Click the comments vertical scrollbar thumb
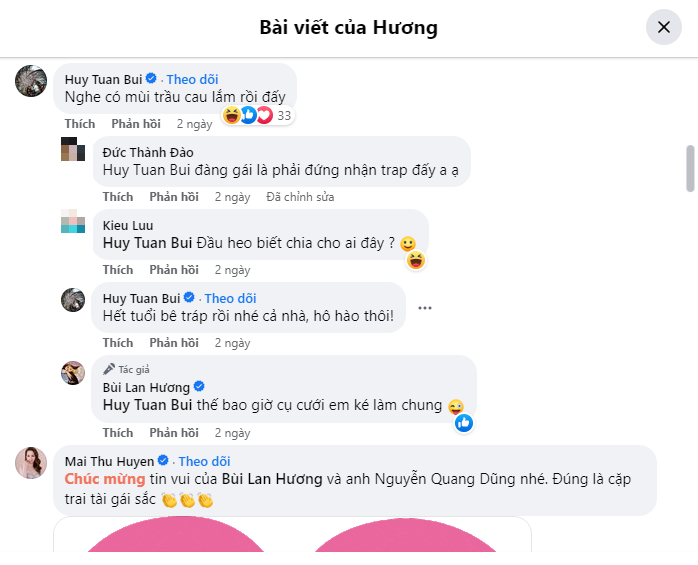 click(690, 168)
